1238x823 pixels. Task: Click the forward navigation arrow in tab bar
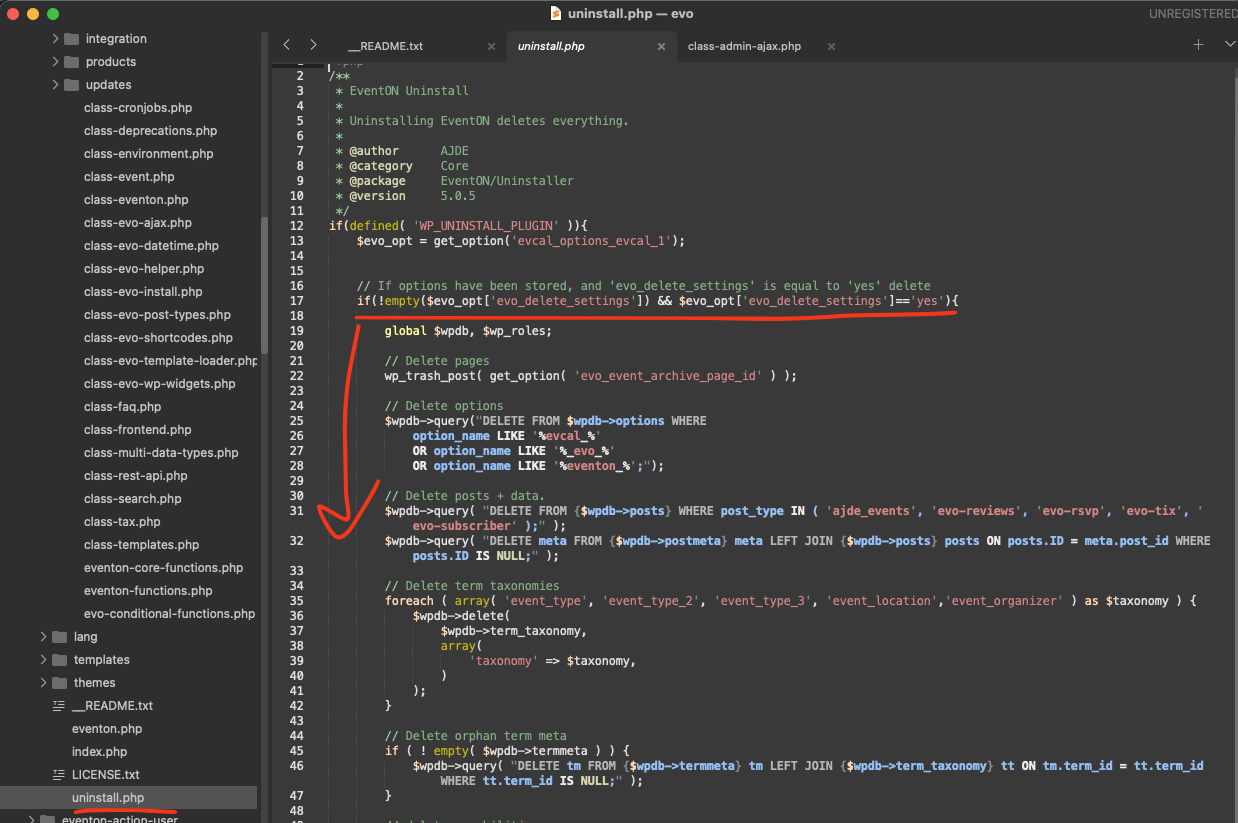pos(313,45)
